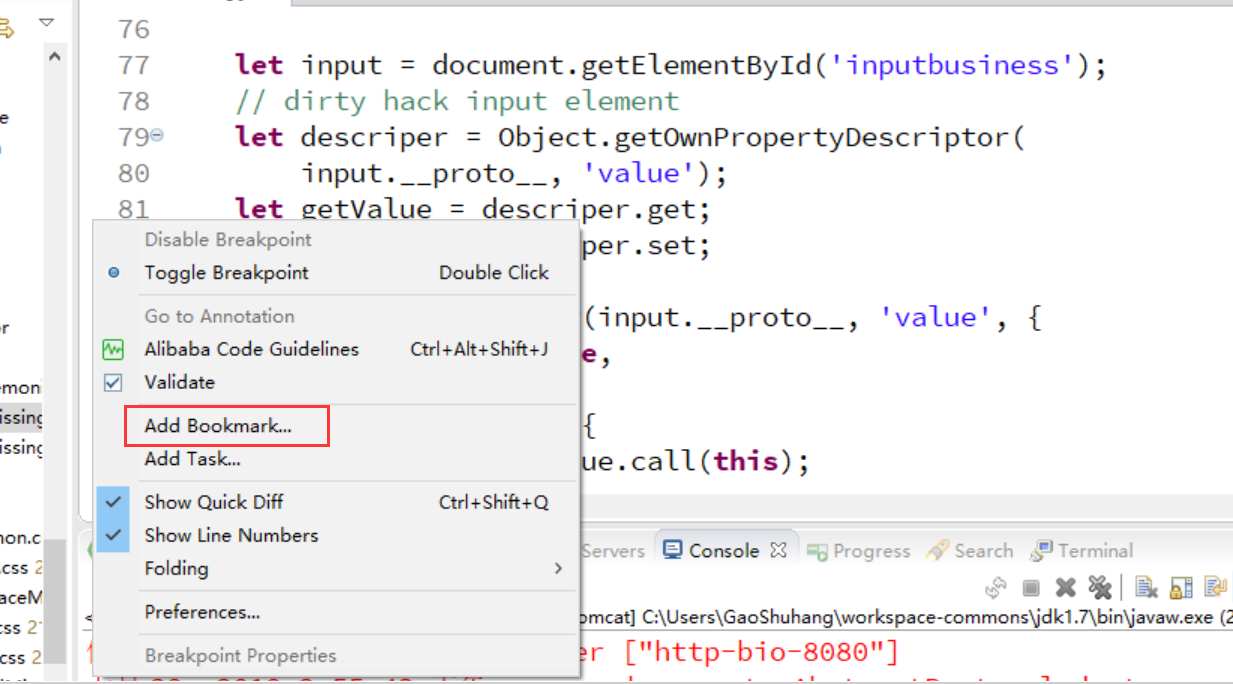Click the Terminate stop square icon
The width and height of the screenshot is (1233, 684).
point(1031,588)
